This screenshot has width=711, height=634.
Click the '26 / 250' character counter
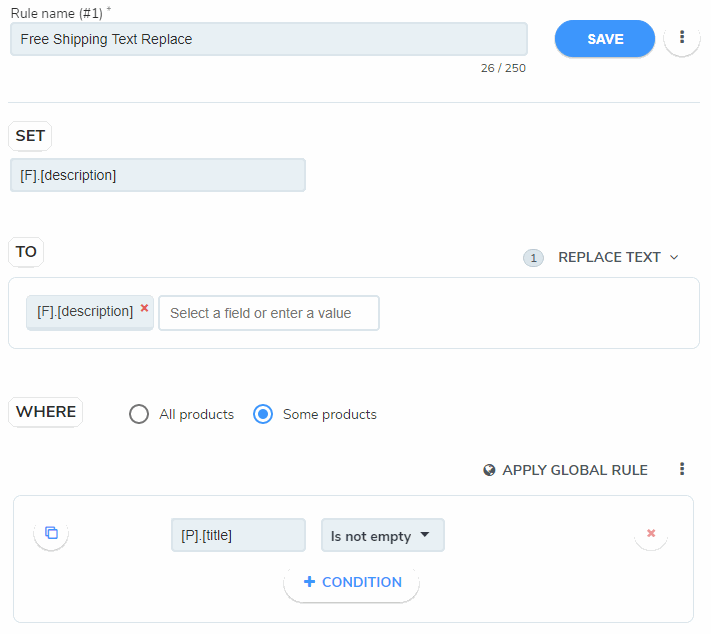[503, 68]
